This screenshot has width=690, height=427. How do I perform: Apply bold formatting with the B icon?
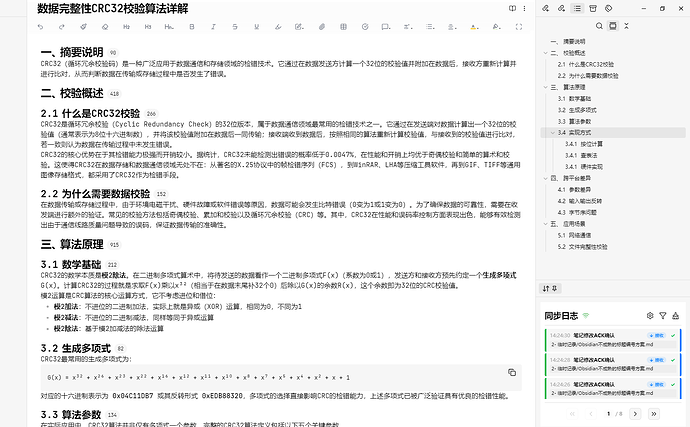[192, 27]
